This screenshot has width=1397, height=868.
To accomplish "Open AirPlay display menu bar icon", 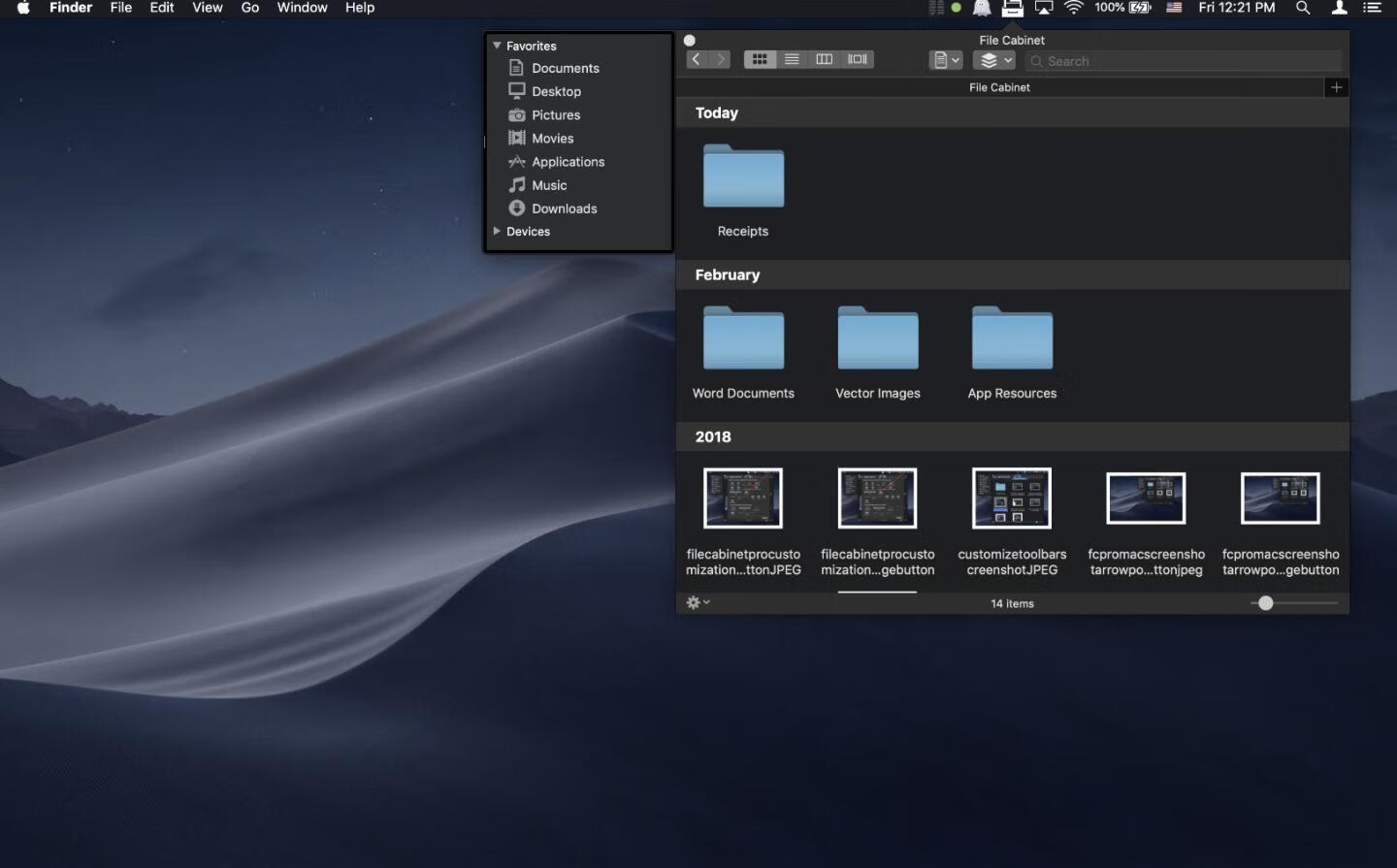I will point(1044,8).
